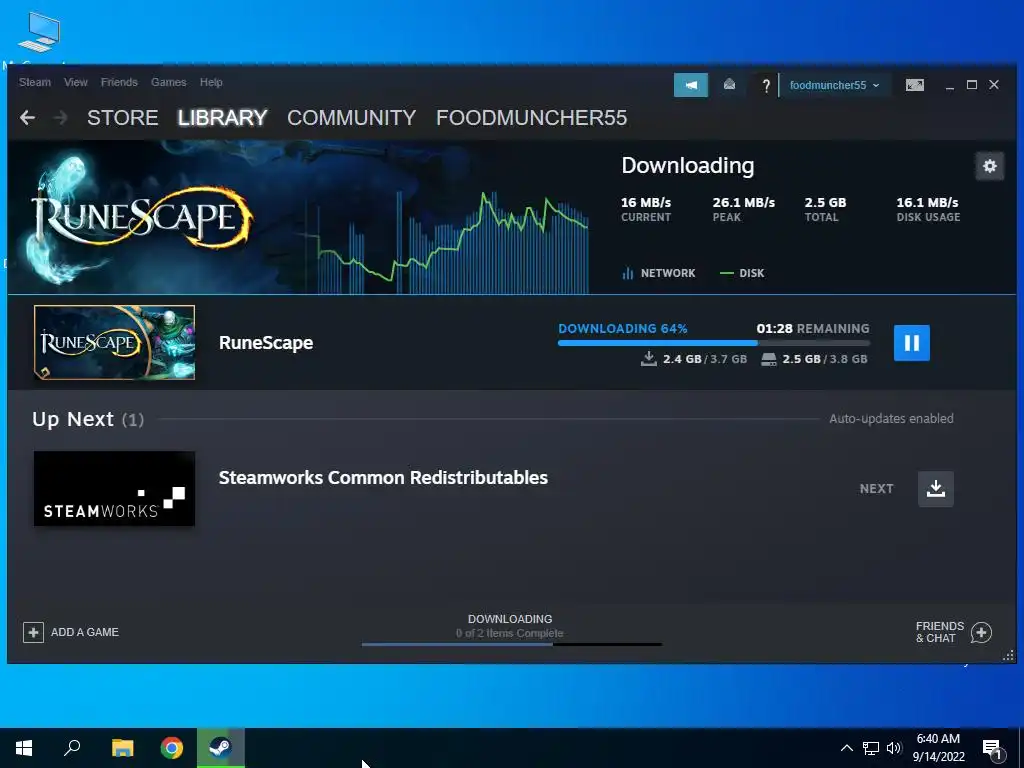
Task: Open the Help menu
Action: point(211,82)
